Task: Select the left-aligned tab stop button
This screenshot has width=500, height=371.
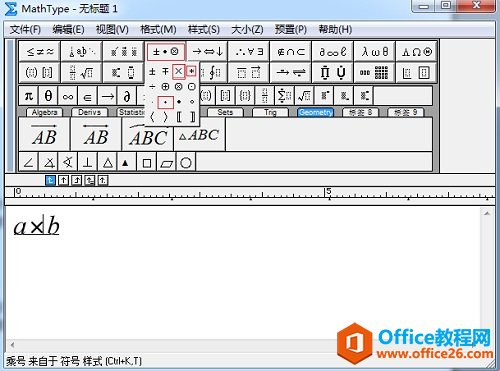Action: (50, 180)
